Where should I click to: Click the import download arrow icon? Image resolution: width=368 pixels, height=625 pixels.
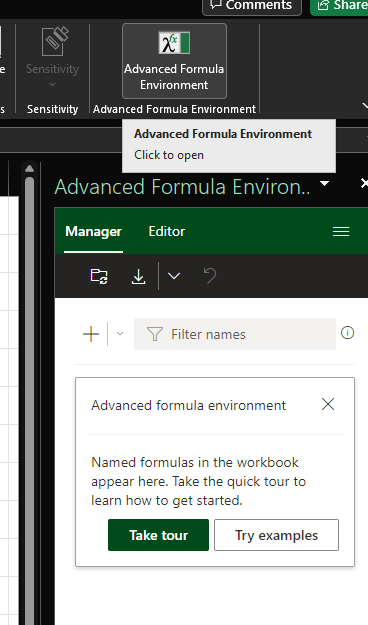click(138, 276)
